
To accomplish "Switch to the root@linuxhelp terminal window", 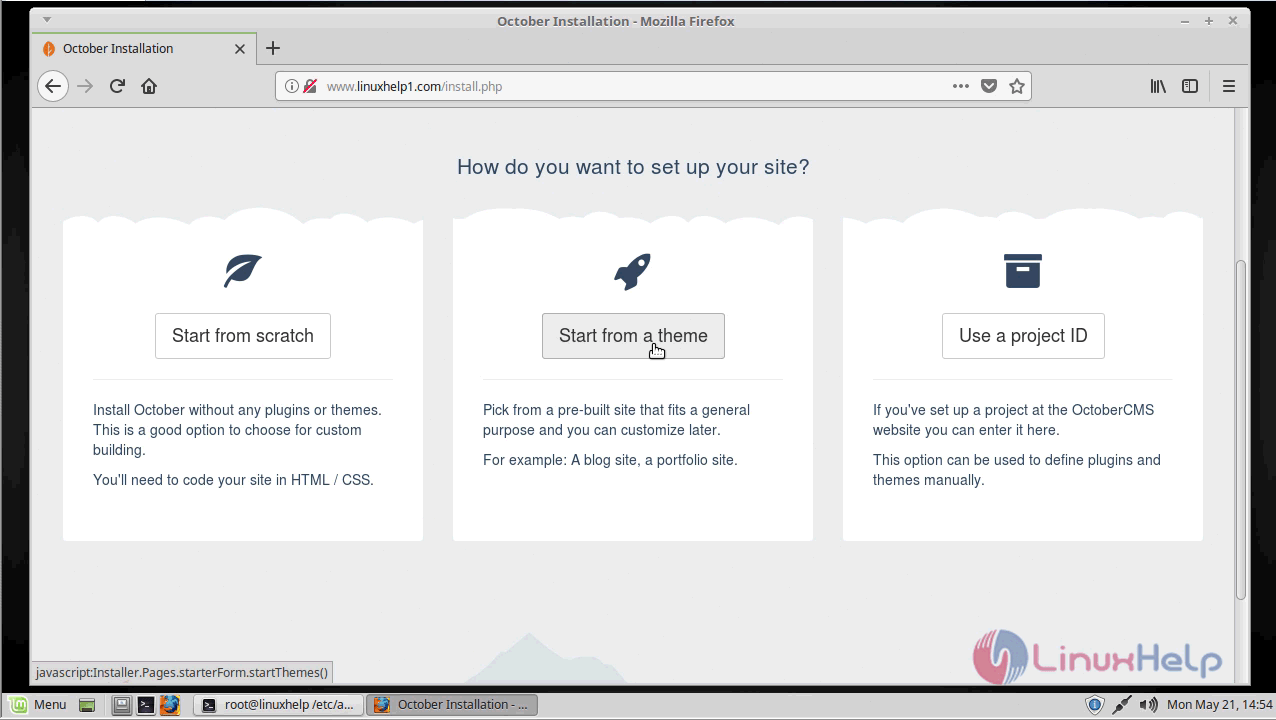I will [278, 705].
